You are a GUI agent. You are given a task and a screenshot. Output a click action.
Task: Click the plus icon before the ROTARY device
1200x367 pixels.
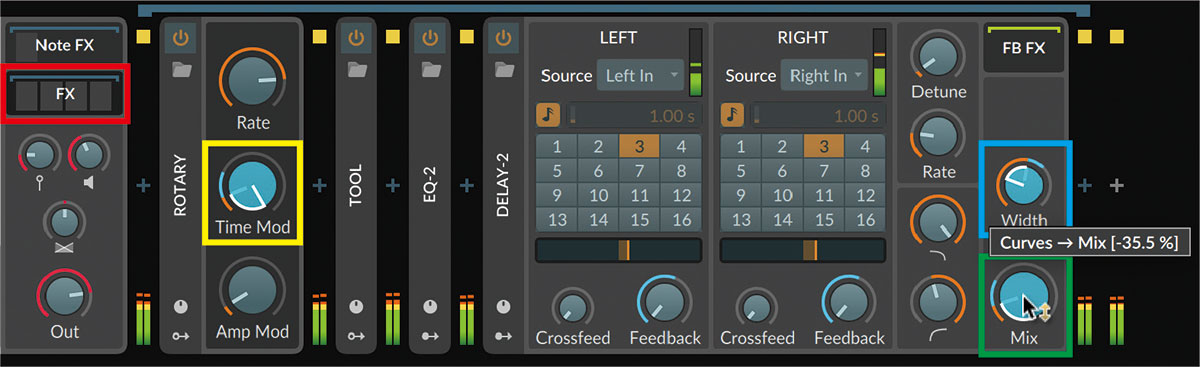(x=143, y=185)
